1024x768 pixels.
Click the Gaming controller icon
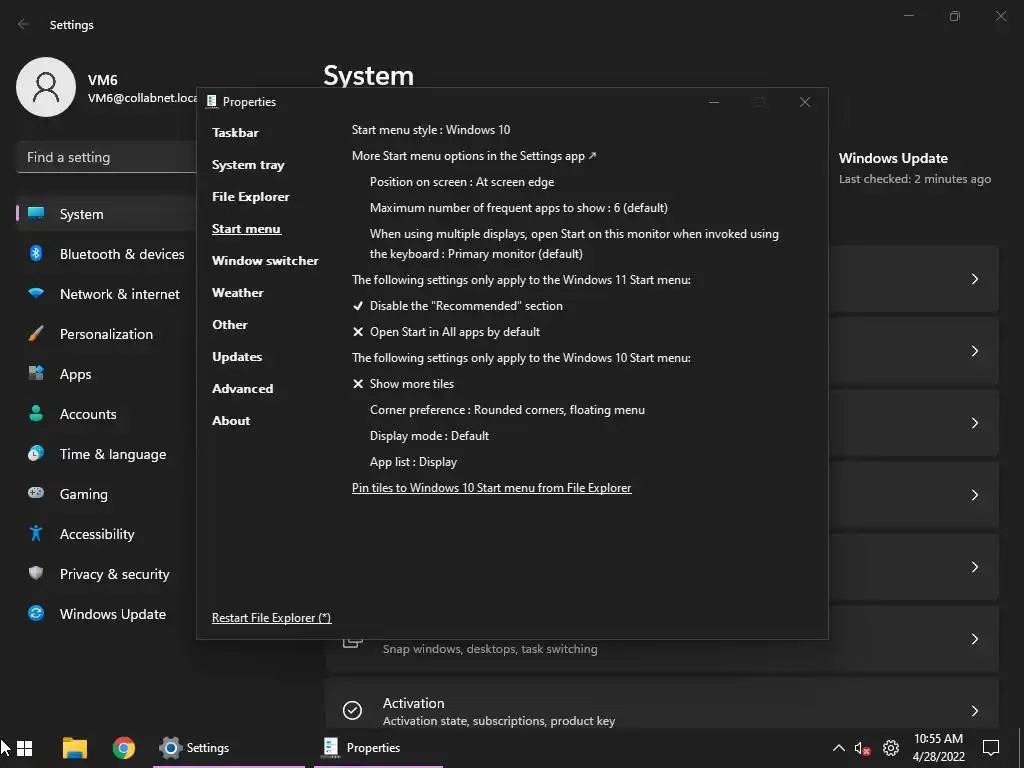36,493
